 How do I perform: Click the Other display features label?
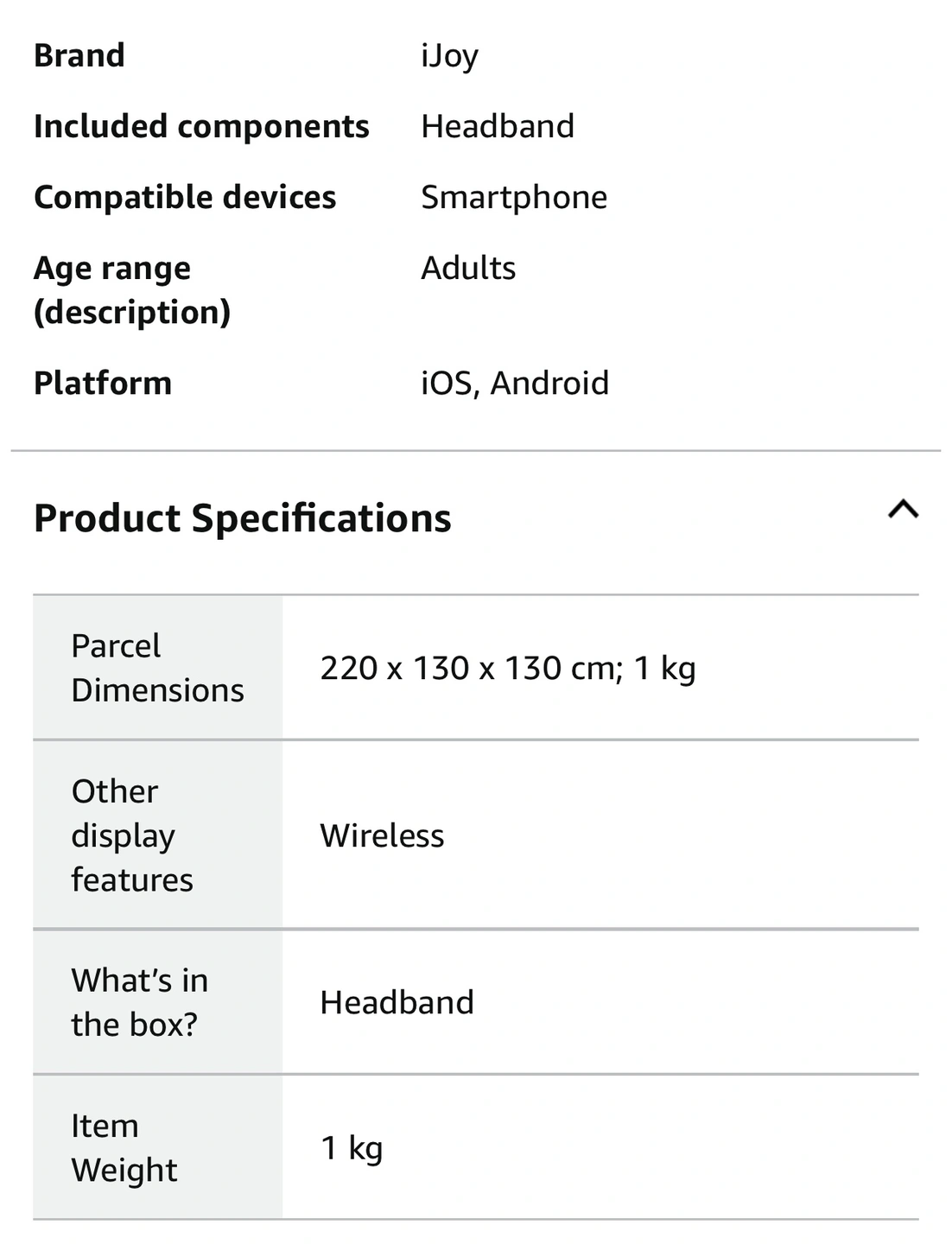tap(132, 835)
